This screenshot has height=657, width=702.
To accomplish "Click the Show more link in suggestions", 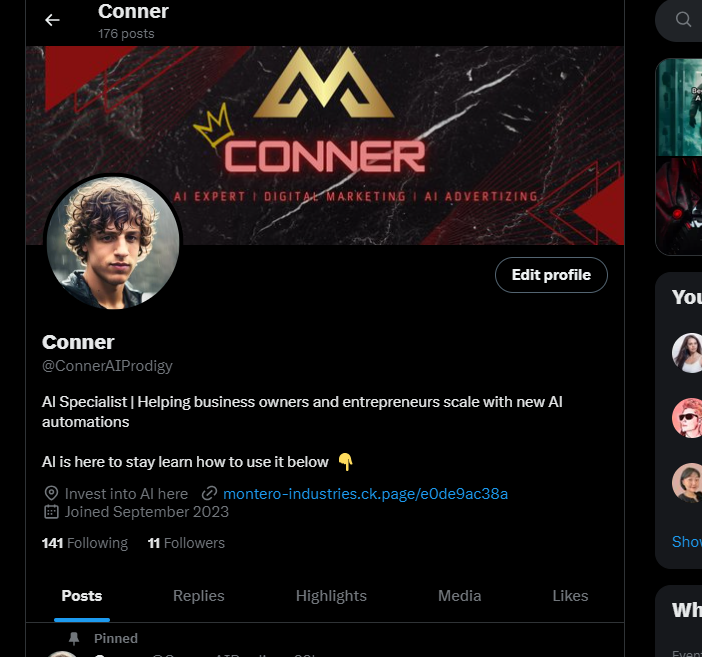I will 687,541.
